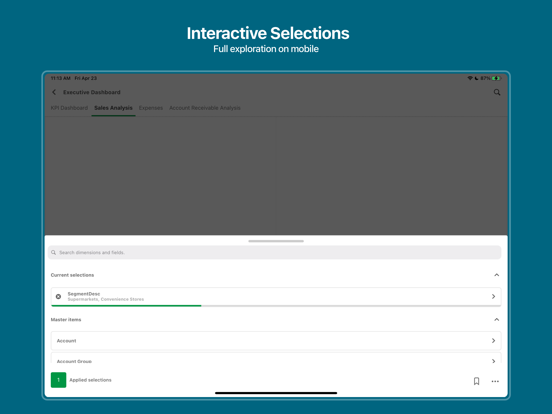Viewport: 552px width, 414px height.
Task: Tap the battery status icon
Action: coord(496,78)
